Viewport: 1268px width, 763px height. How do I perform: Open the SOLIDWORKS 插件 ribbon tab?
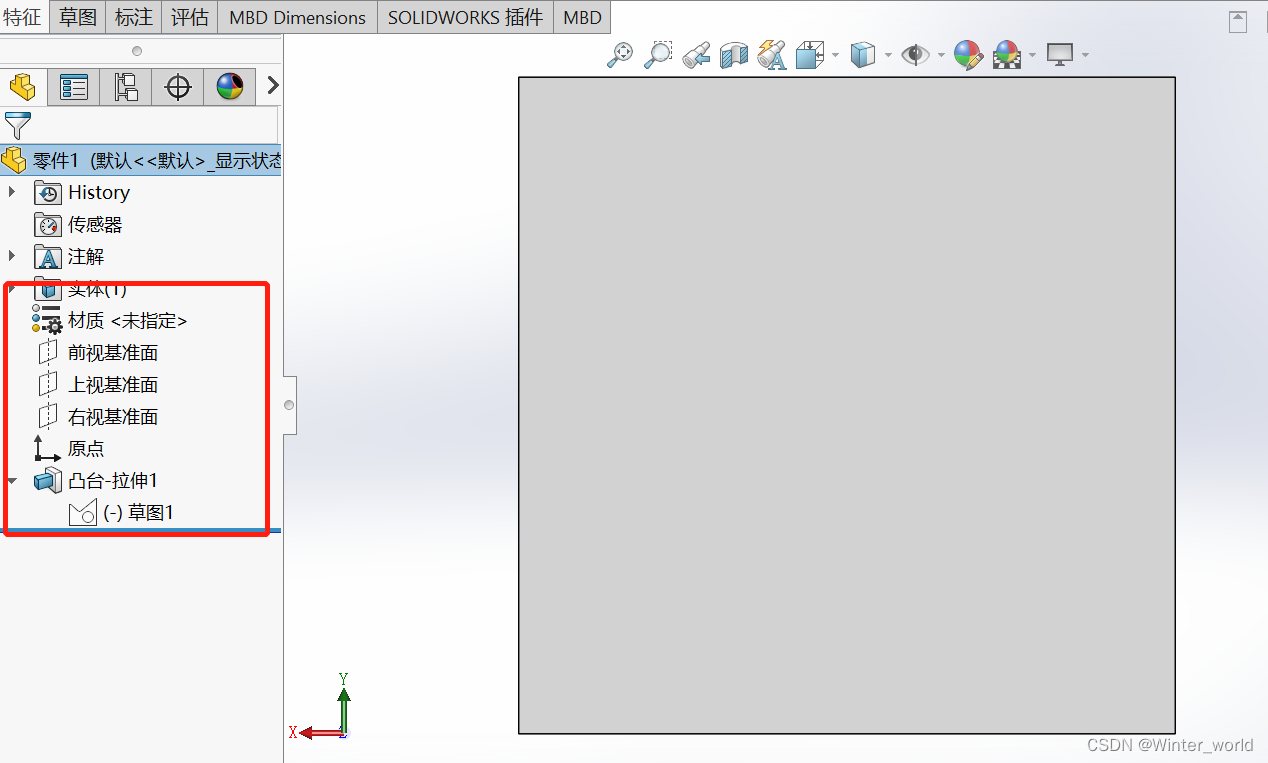coord(464,17)
